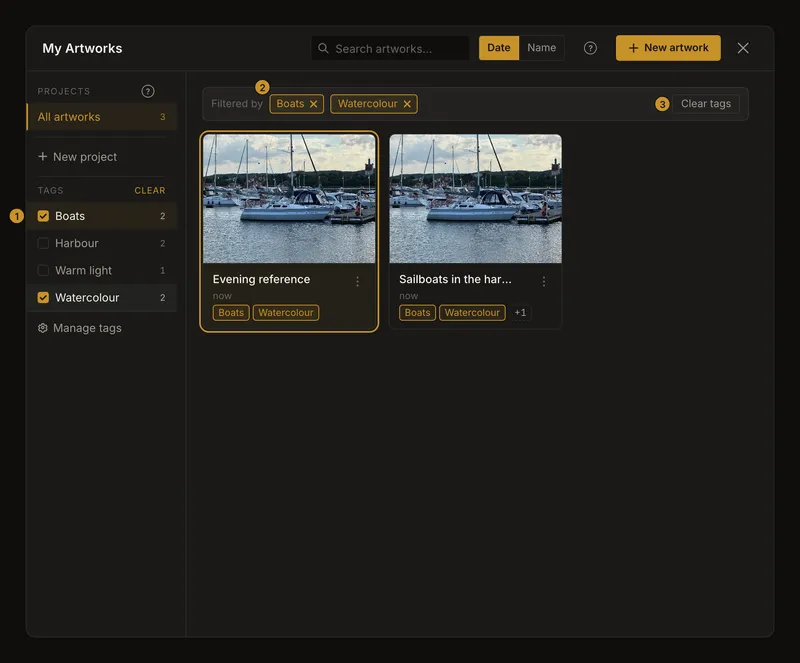Uncheck the Boats tag checkbox
This screenshot has height=663, width=800.
tap(43, 216)
